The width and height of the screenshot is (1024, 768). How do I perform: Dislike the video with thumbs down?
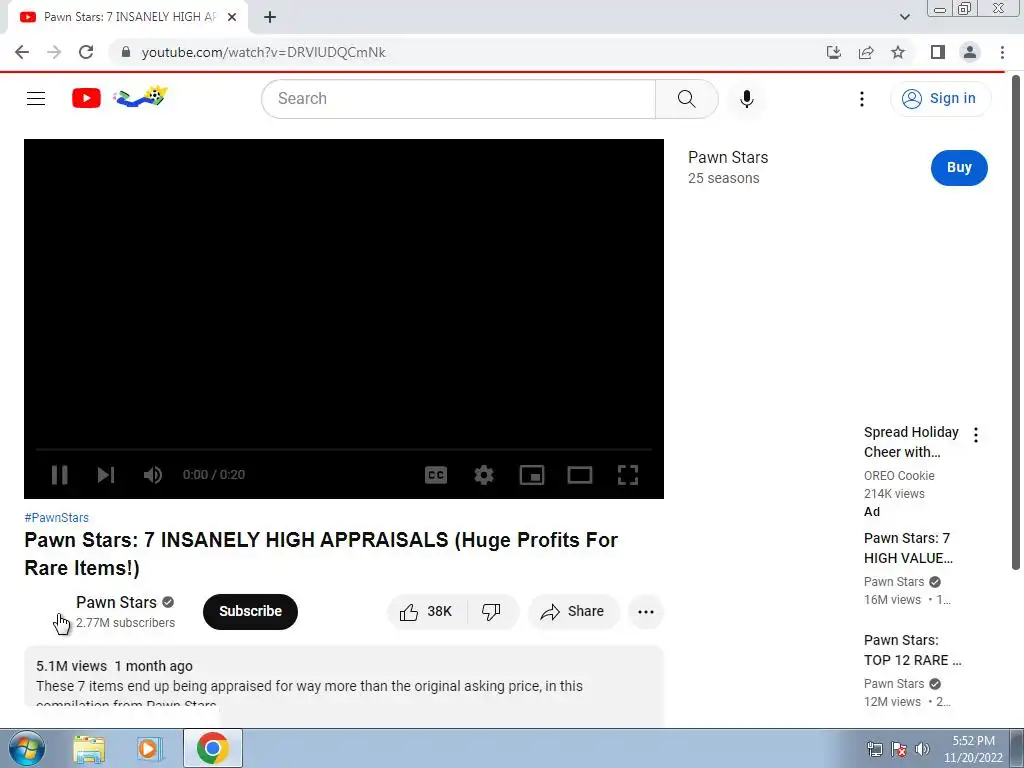point(492,612)
